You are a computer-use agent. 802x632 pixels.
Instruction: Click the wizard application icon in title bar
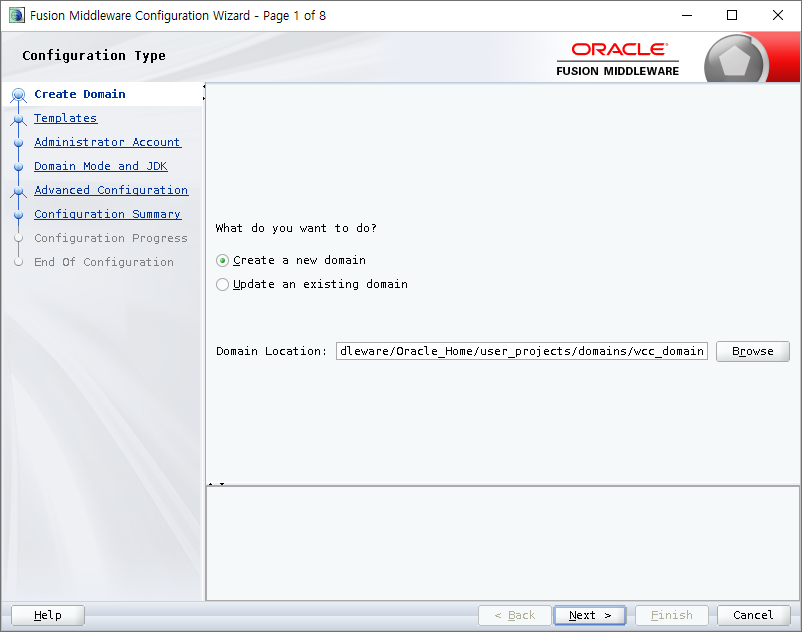point(16,15)
